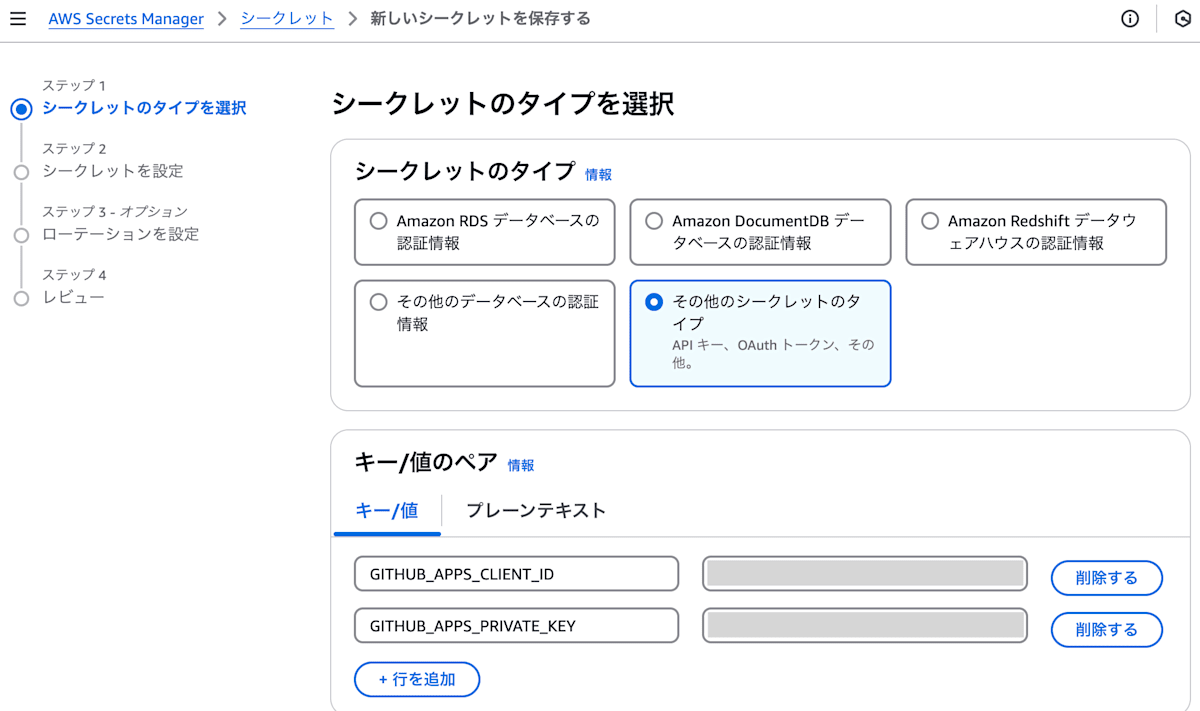Edit the GITHUB_APPS_CLIENT_ID key field
This screenshot has height=711, width=1200.
pos(516,574)
